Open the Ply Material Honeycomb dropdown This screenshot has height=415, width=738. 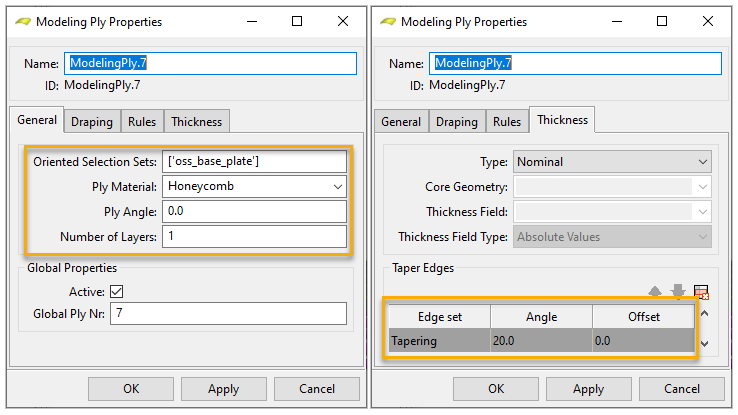(x=255, y=186)
